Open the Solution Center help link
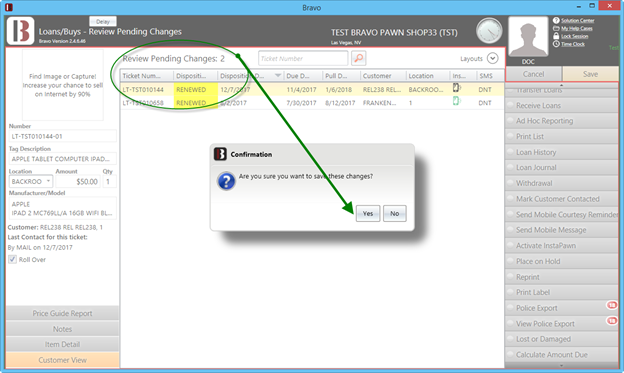The width and height of the screenshot is (624, 373). click(x=577, y=20)
